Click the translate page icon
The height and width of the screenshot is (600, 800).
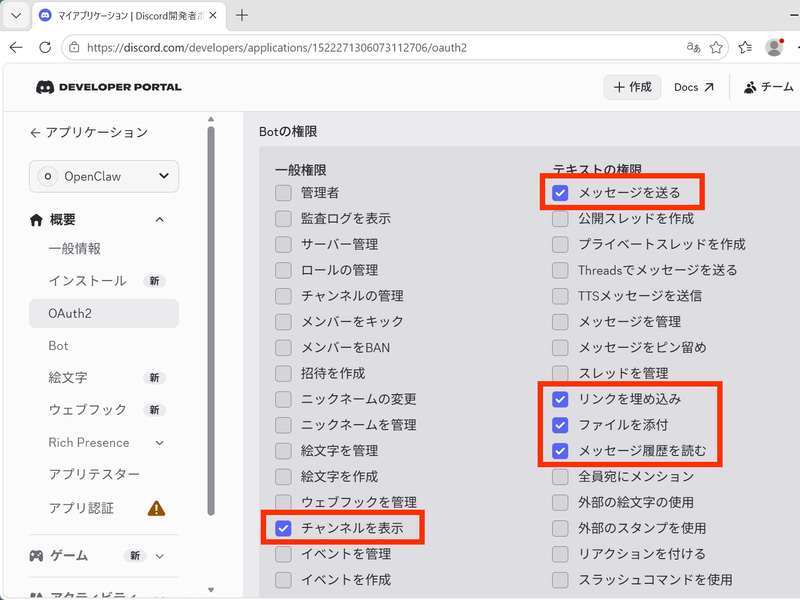tap(693, 47)
